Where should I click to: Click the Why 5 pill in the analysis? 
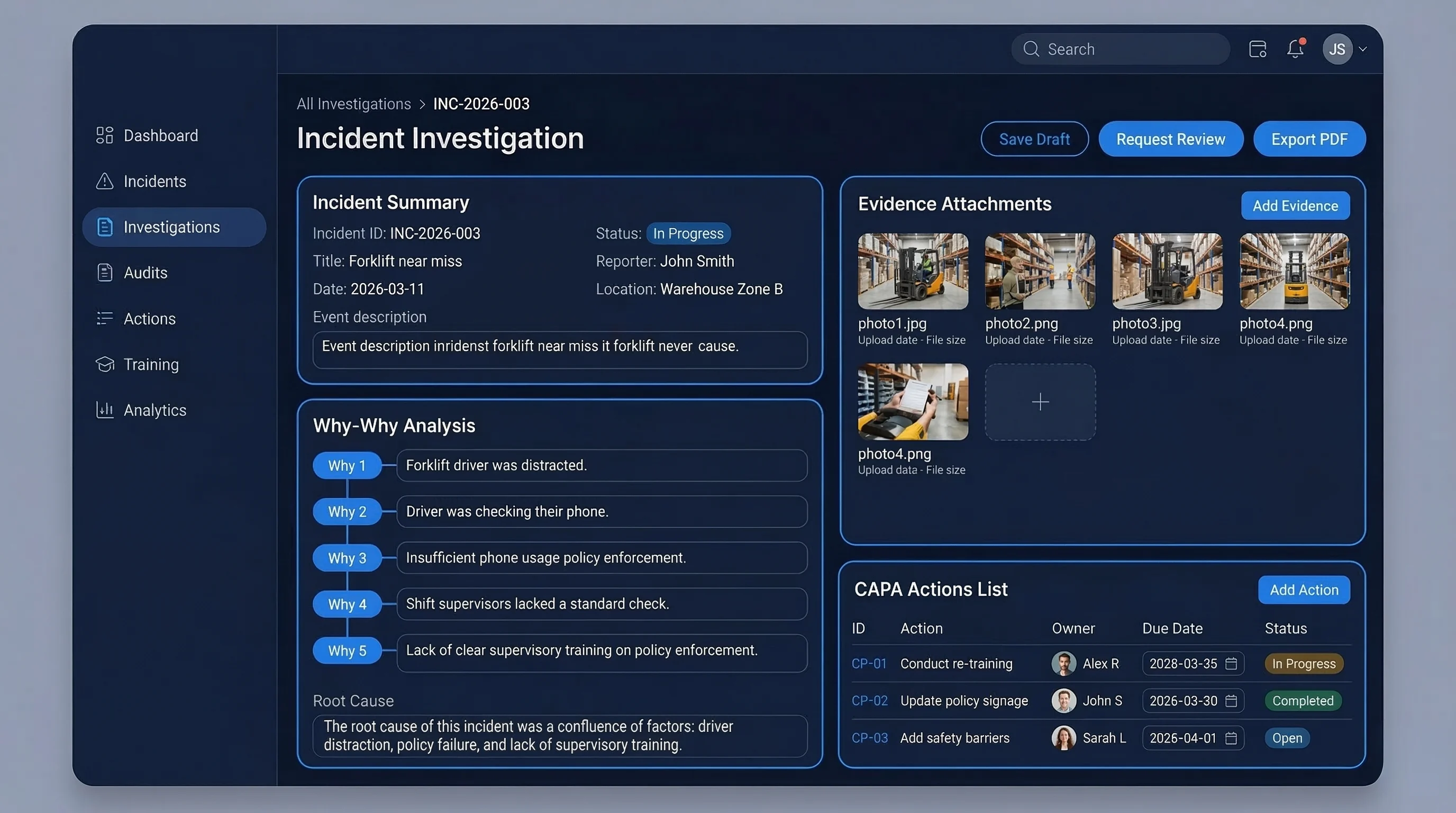click(x=347, y=650)
